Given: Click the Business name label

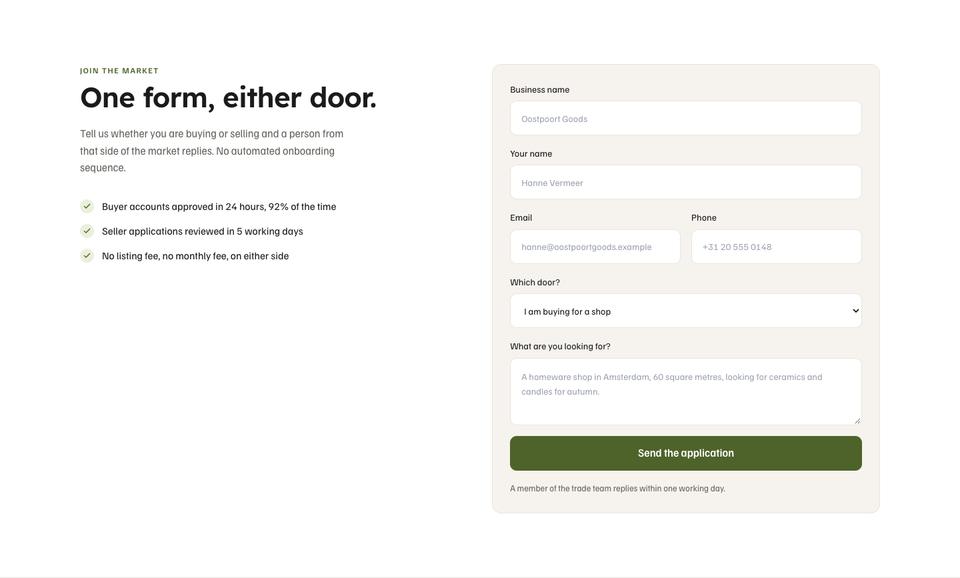Looking at the screenshot, I should click(539, 89).
